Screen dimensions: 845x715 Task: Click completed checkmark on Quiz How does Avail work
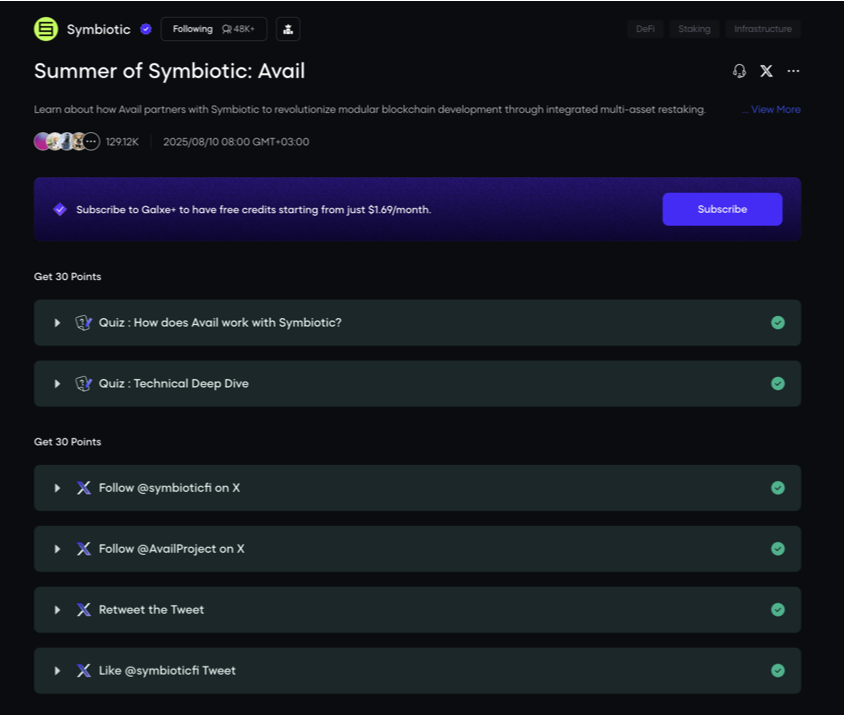(778, 322)
